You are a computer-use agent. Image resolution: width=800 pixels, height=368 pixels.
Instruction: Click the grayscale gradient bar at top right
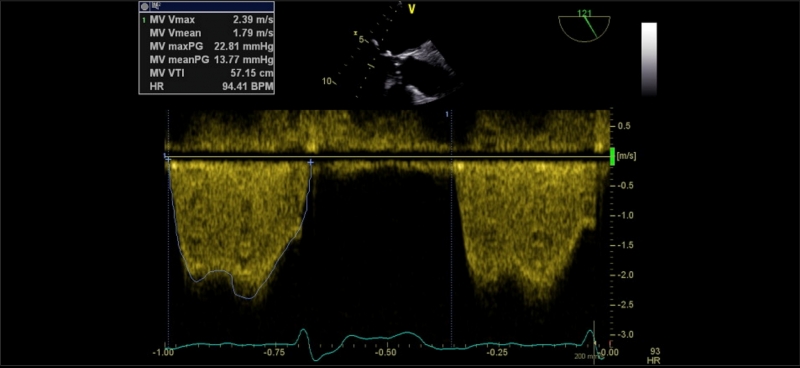point(649,59)
